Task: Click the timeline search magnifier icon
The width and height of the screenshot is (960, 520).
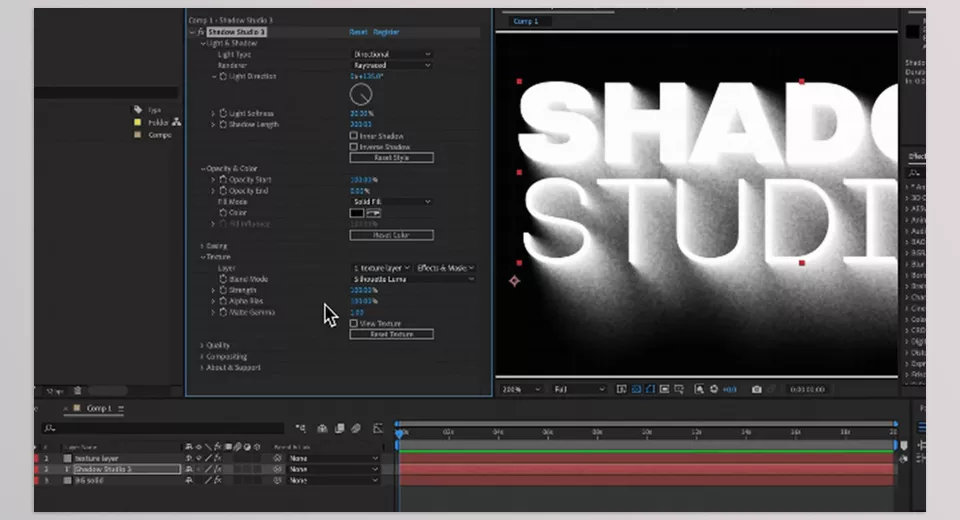Action: click(50, 428)
